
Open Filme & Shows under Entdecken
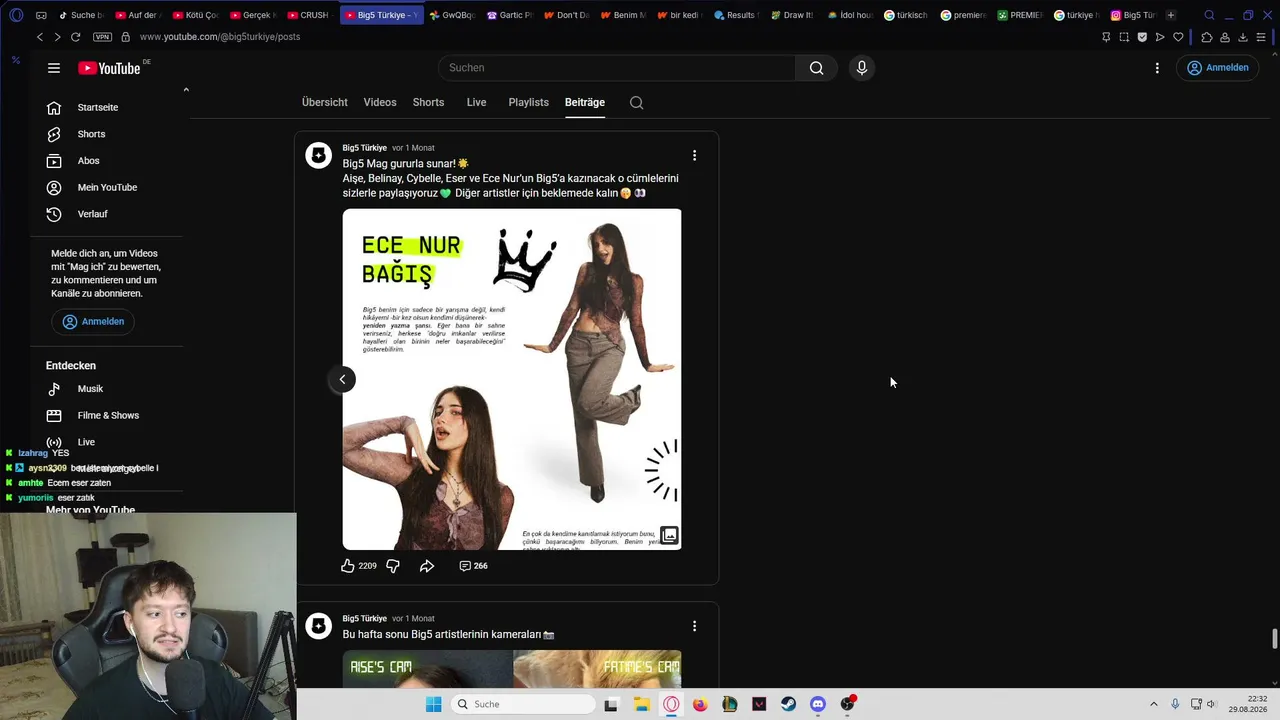108,415
